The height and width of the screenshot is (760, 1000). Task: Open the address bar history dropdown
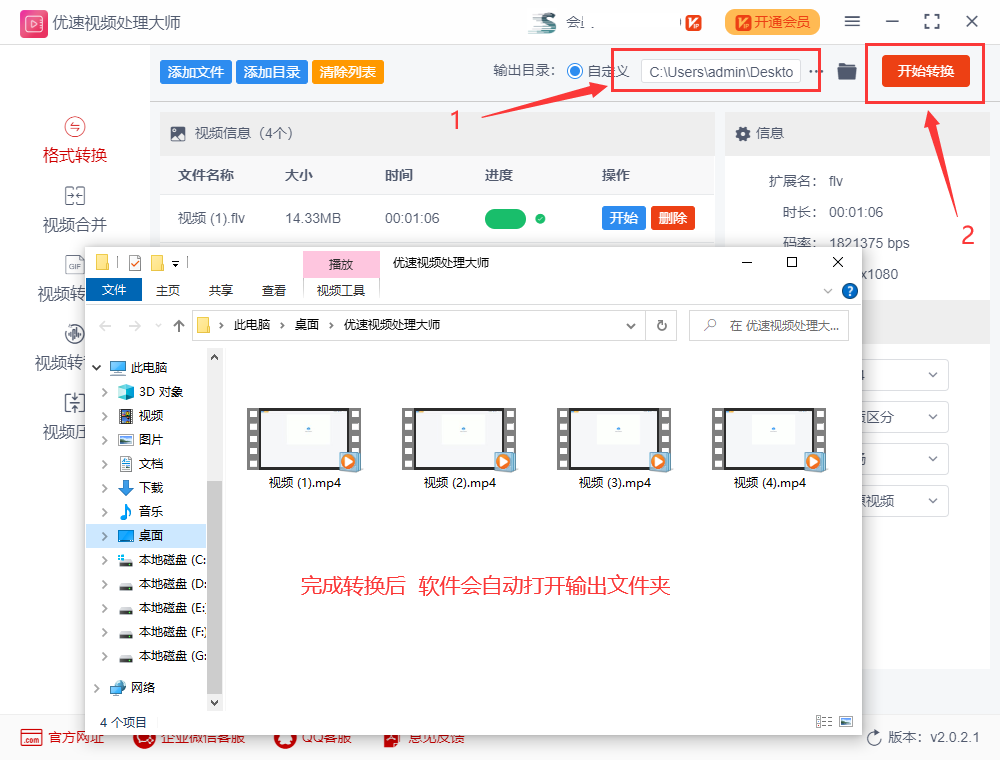tap(631, 326)
